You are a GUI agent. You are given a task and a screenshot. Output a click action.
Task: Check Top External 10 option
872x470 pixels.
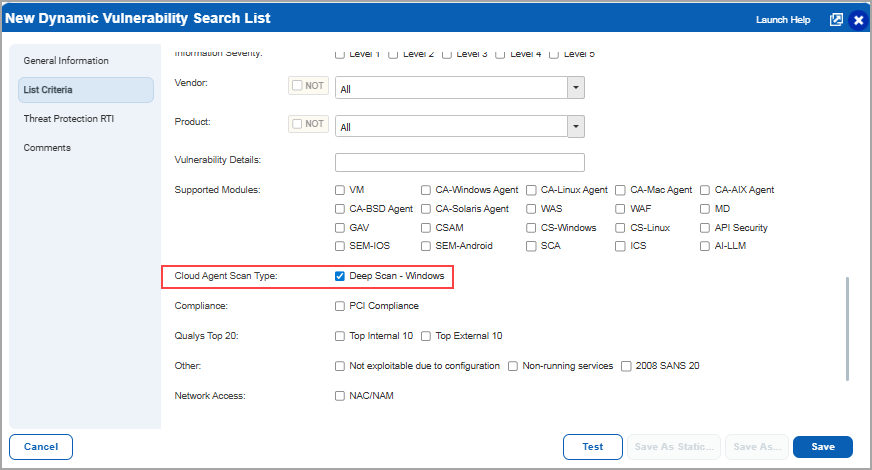point(426,336)
